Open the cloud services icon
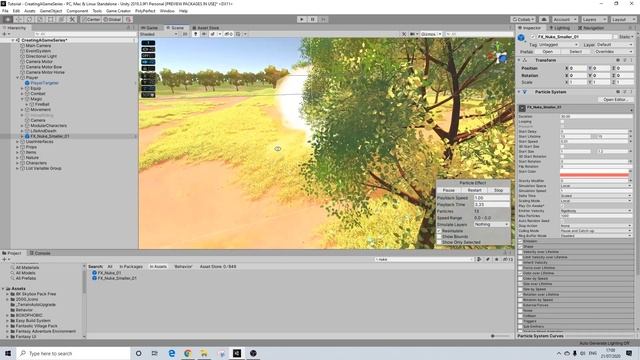Screen dimensions: 640x360 point(544,19)
